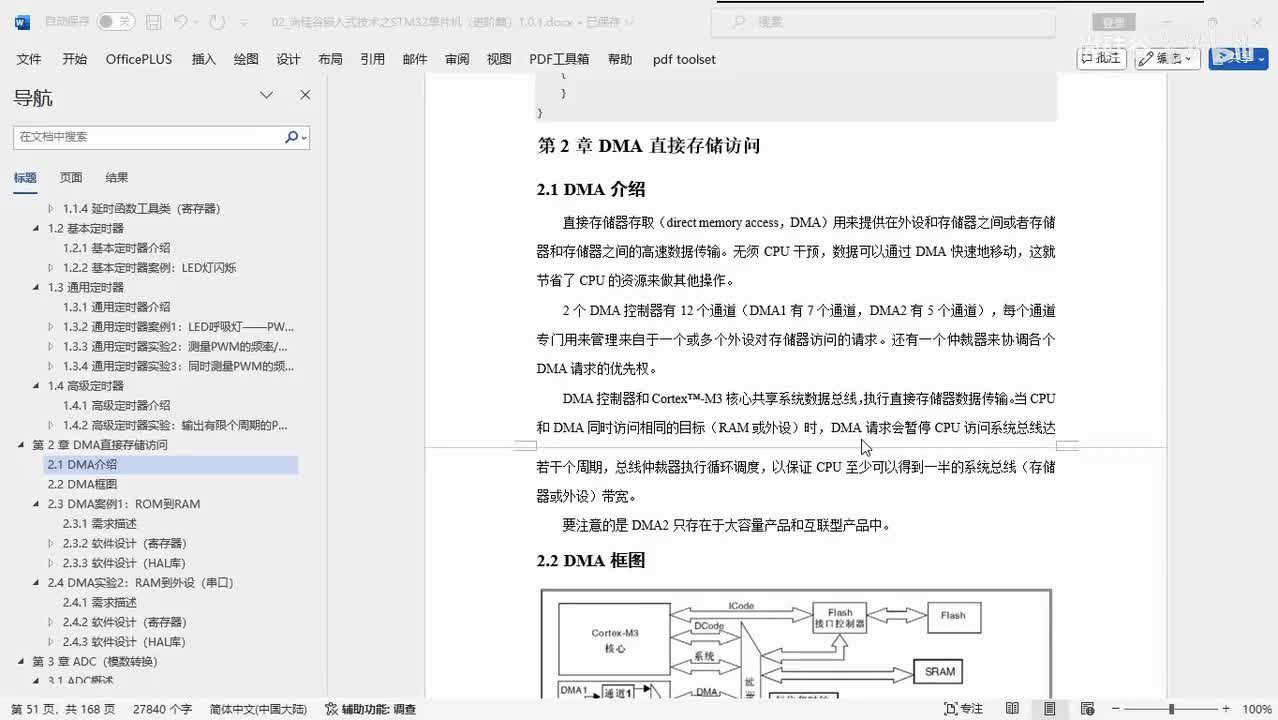Switch to Read Mode view icon

1012,709
